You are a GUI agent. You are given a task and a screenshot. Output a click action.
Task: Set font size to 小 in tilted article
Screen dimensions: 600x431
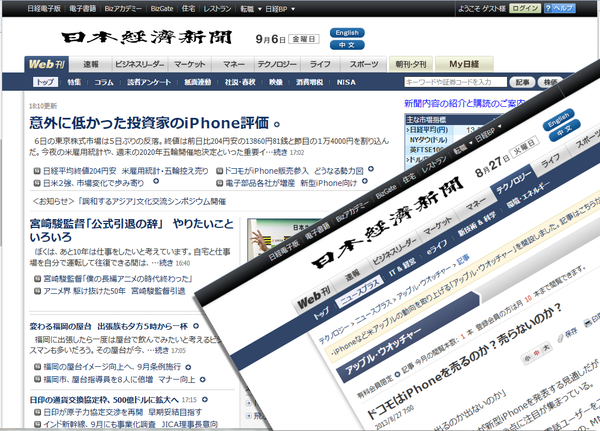point(528,358)
